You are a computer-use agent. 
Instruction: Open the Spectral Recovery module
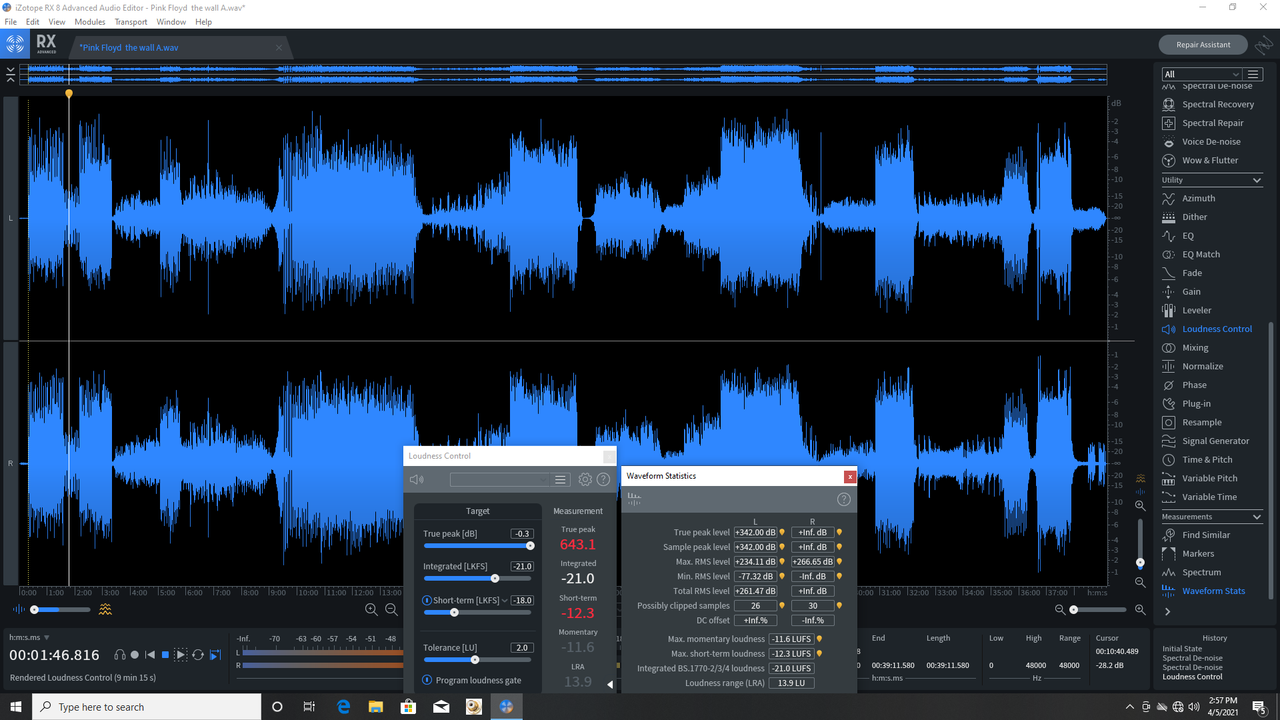tap(1207, 104)
